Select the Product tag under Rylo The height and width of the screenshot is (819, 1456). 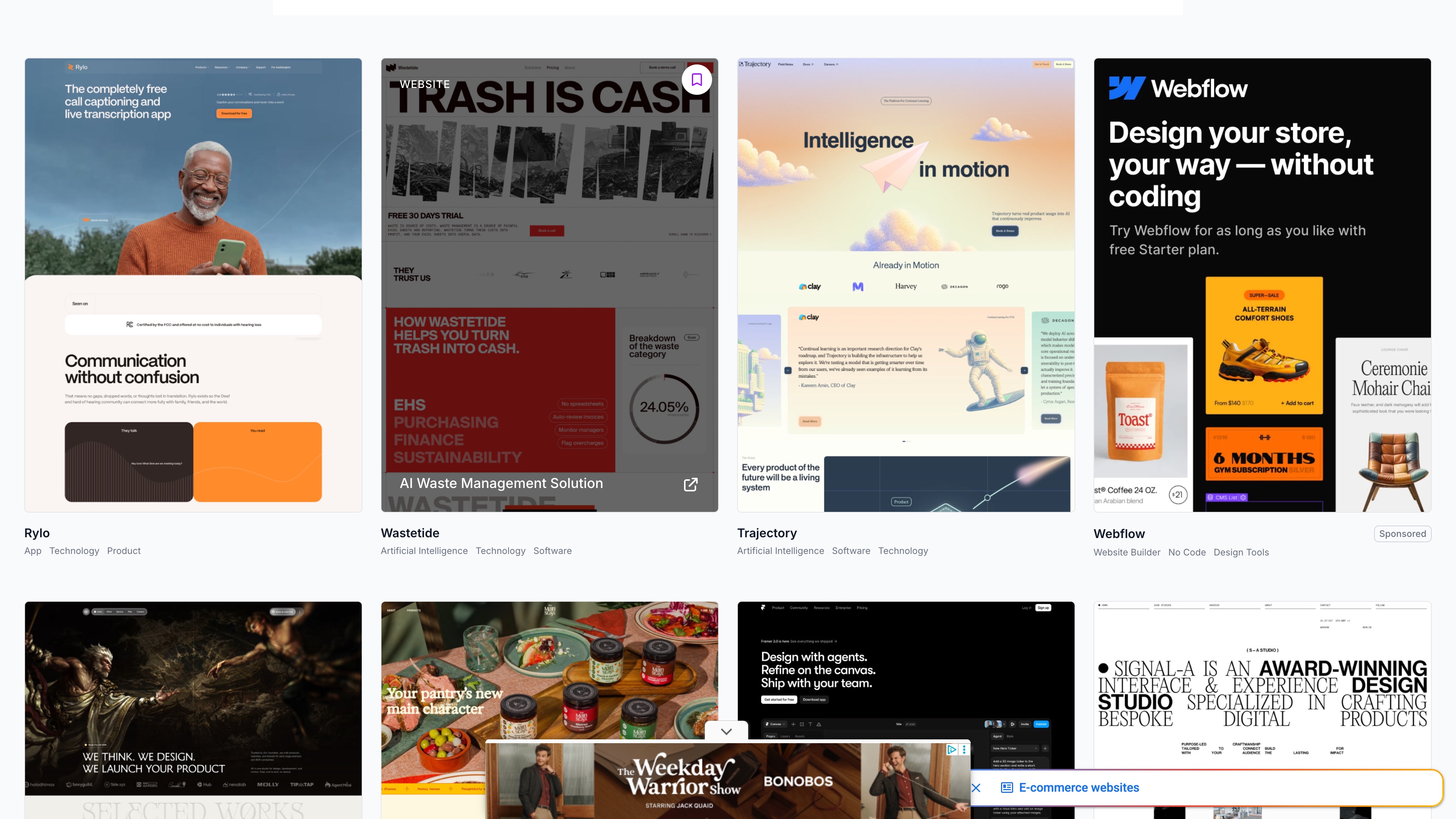click(x=124, y=551)
